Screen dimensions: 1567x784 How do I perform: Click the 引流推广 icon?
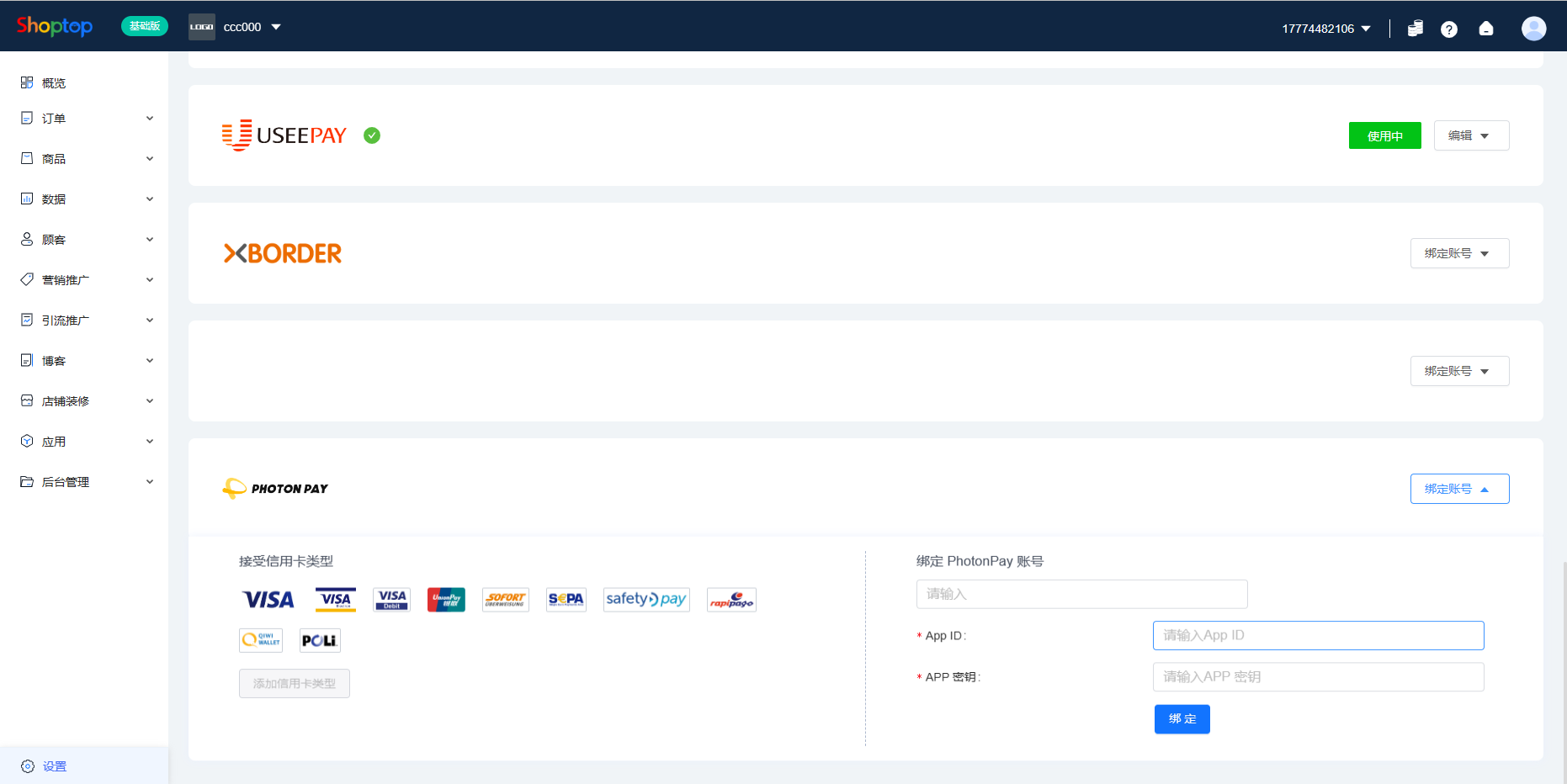click(27, 320)
